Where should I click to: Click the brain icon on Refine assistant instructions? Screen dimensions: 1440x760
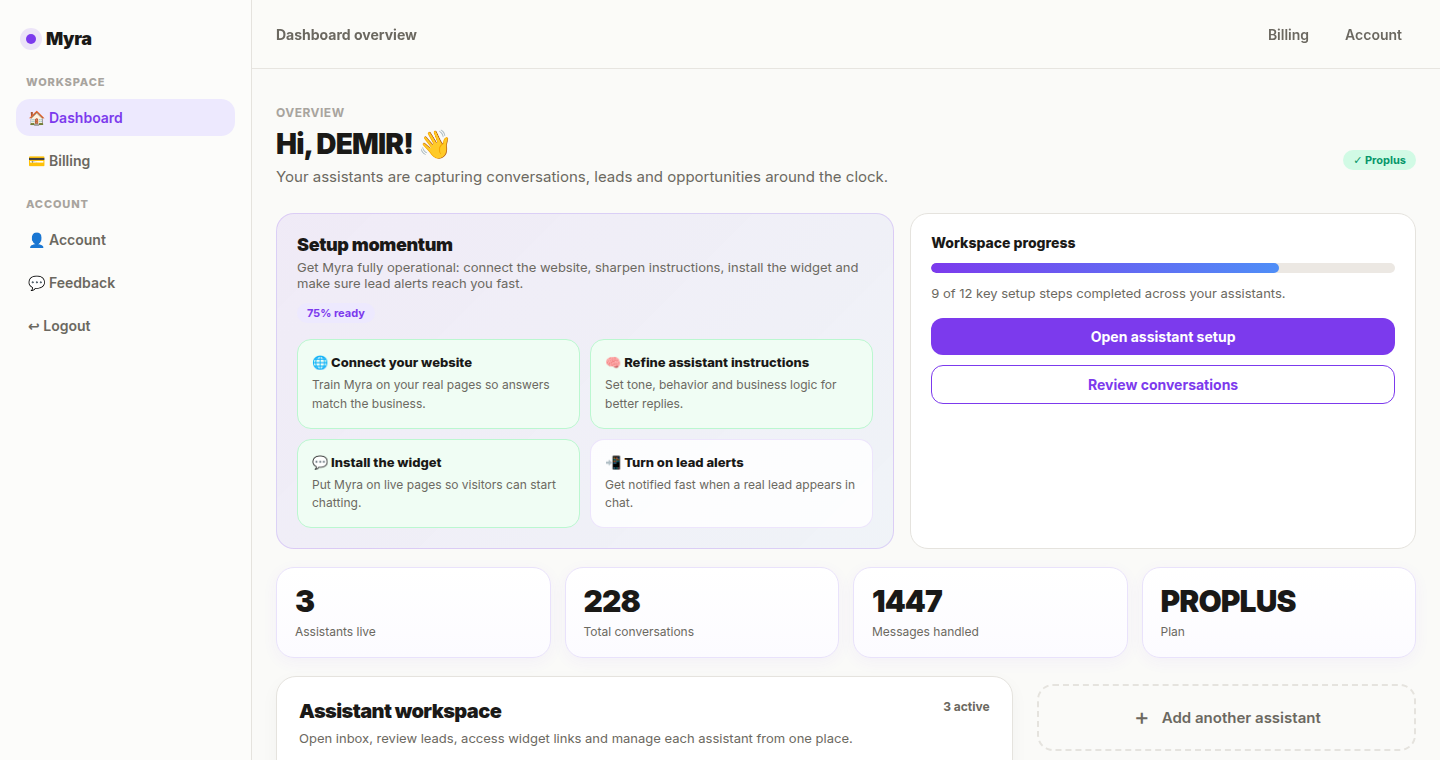(613, 361)
